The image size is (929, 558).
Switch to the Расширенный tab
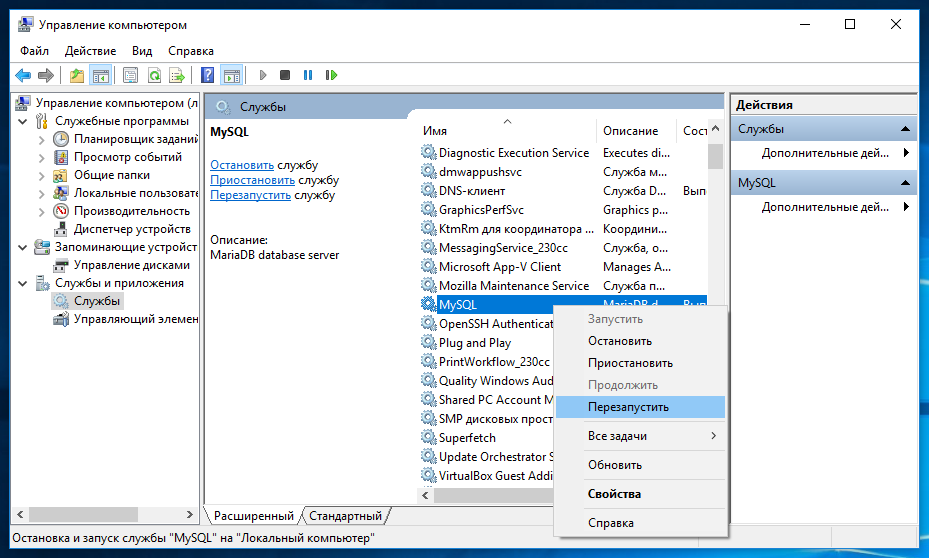point(254,516)
